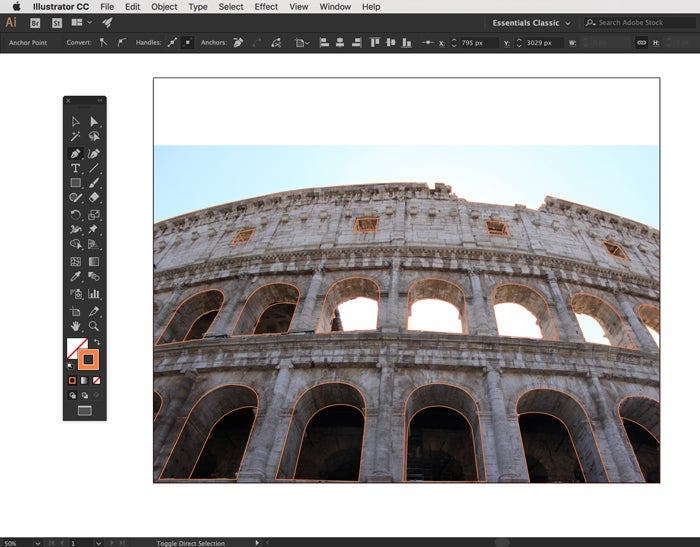Screen dimensions: 700x547
Task: Activate the Hand tool
Action: coord(75,326)
